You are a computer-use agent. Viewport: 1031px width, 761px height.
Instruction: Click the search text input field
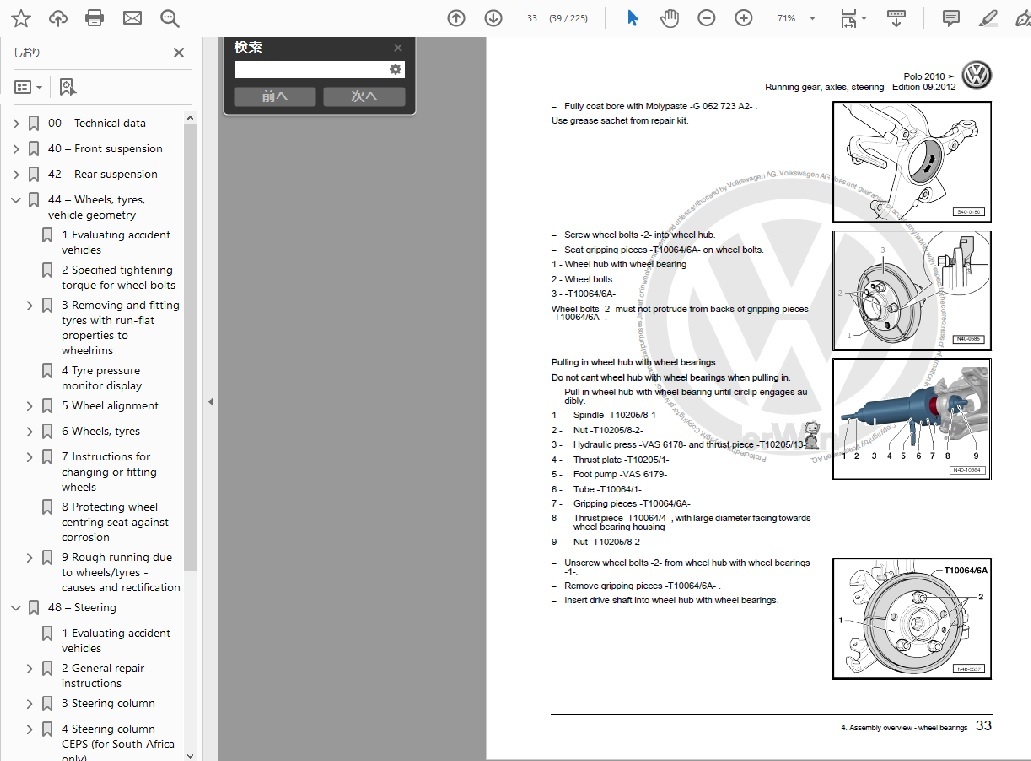pyautogui.click(x=311, y=69)
